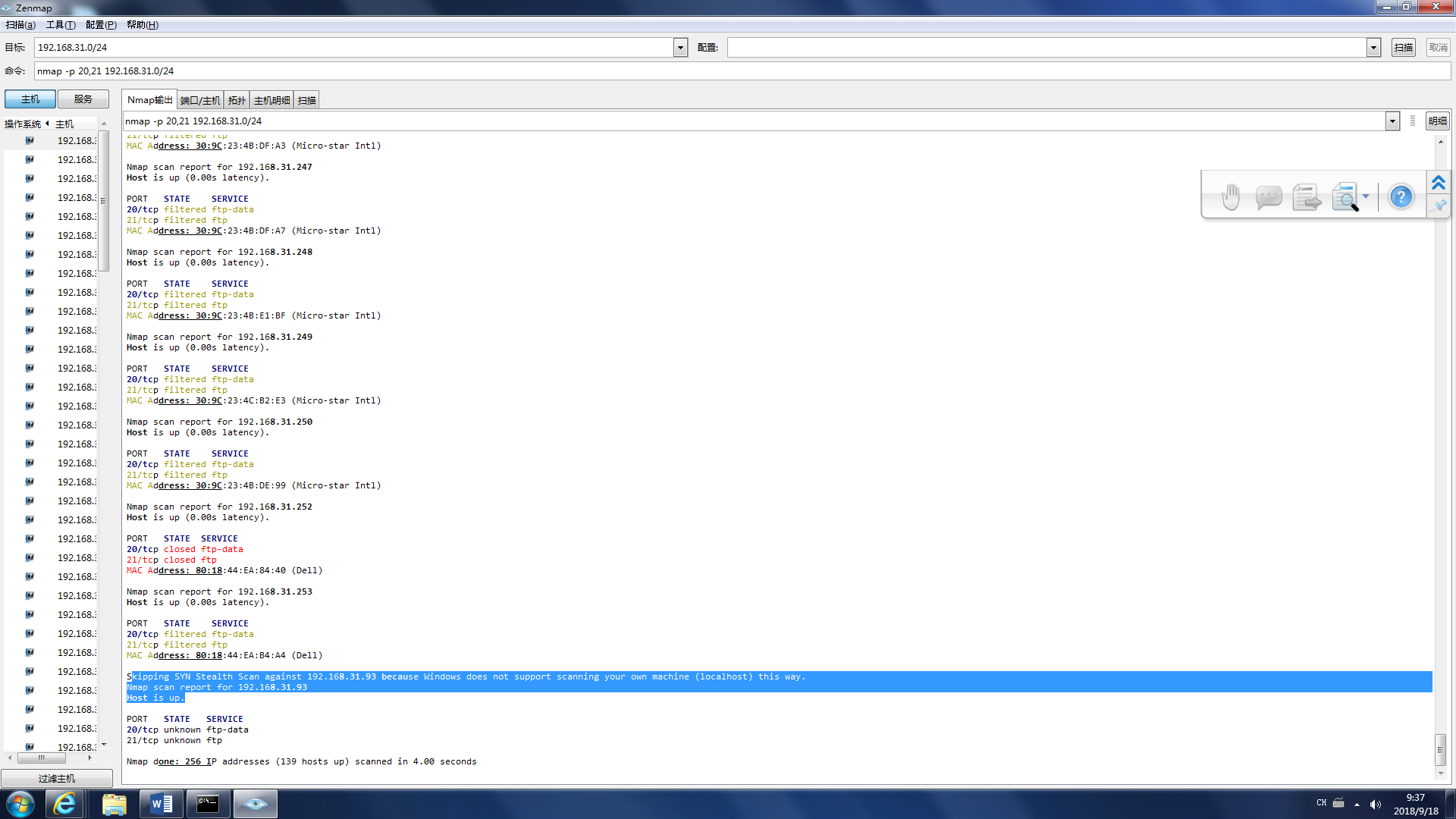The height and width of the screenshot is (819, 1456).
Task: Open Internet Explorer from the taskbar
Action: pyautogui.click(x=65, y=804)
